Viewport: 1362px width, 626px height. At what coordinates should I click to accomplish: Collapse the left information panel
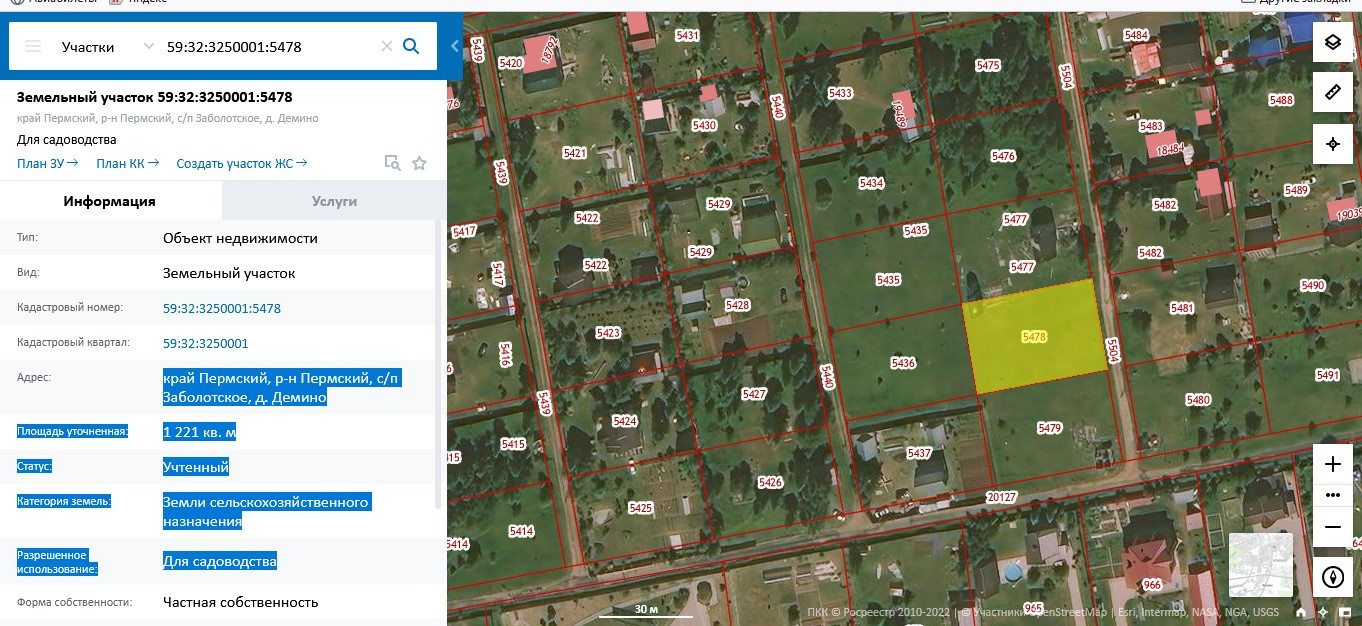454,46
